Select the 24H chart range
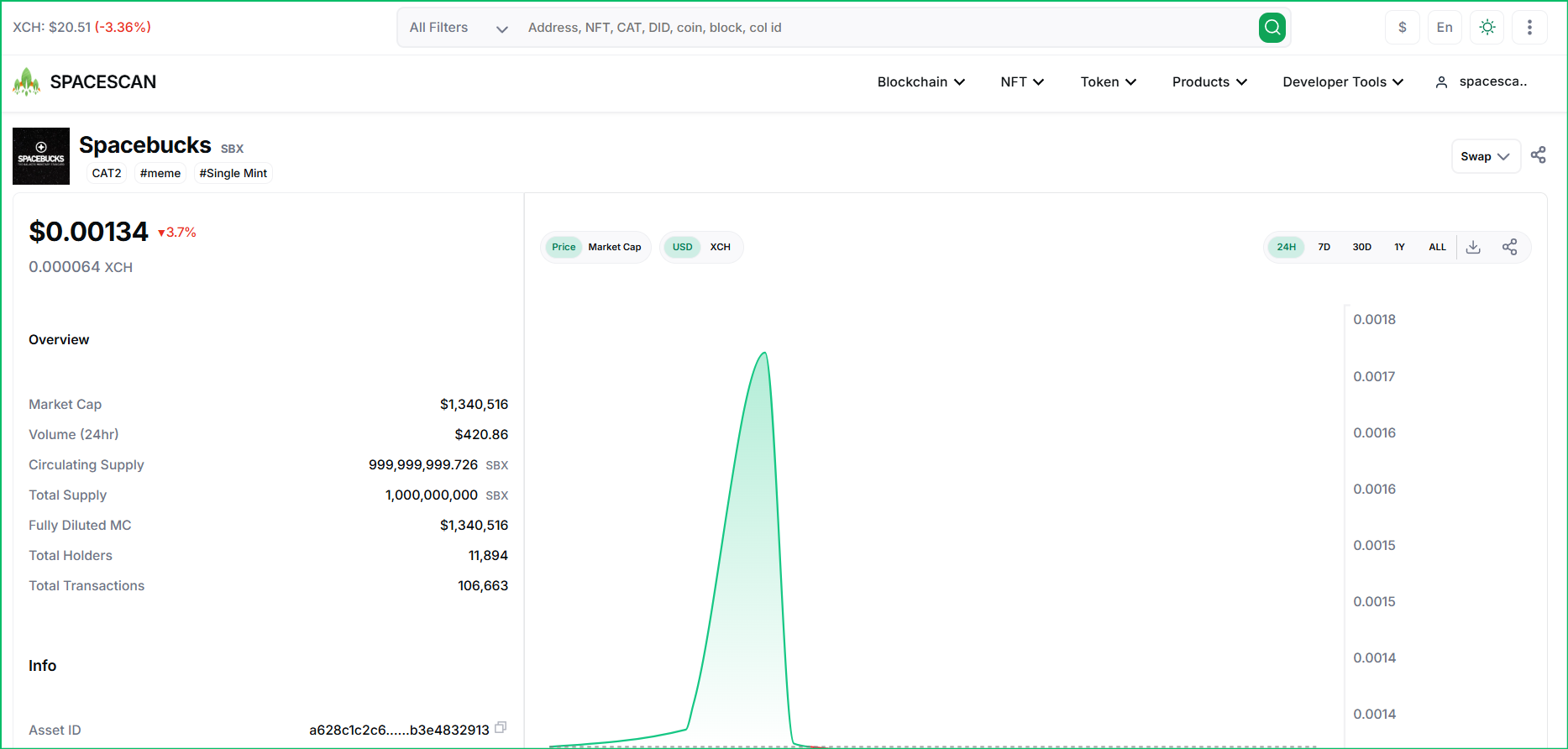The height and width of the screenshot is (749, 1568). 1287,247
